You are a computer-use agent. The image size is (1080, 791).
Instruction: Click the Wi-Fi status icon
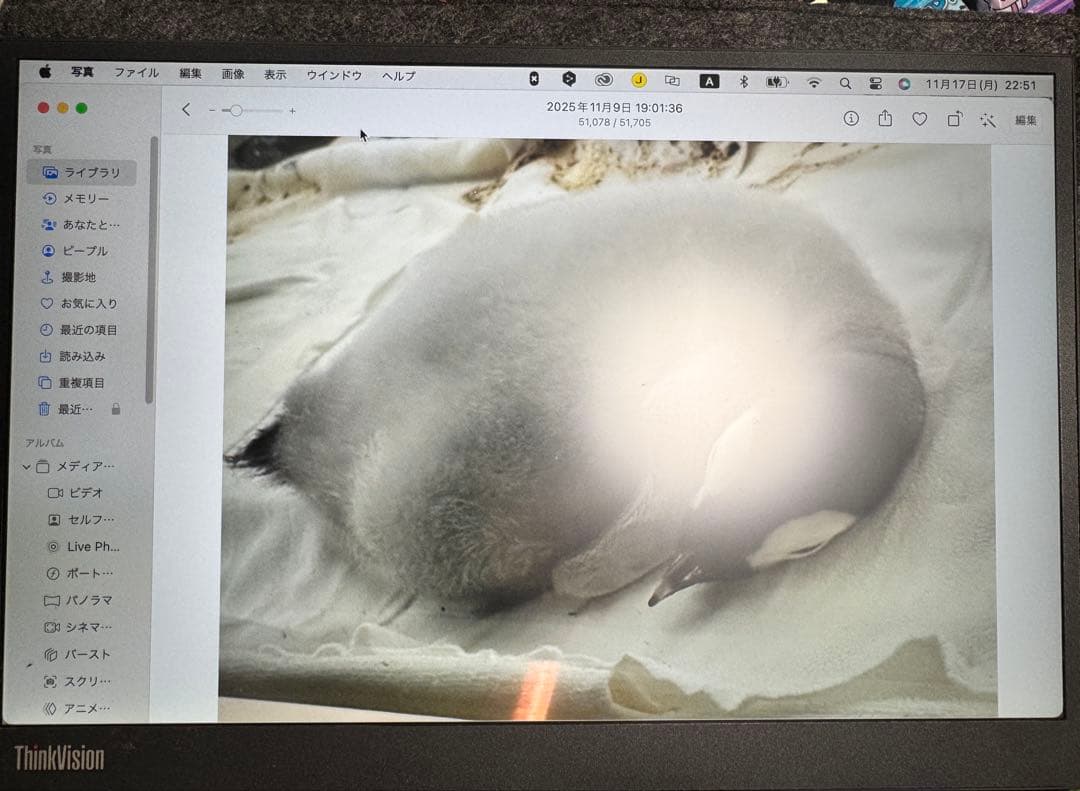[814, 83]
